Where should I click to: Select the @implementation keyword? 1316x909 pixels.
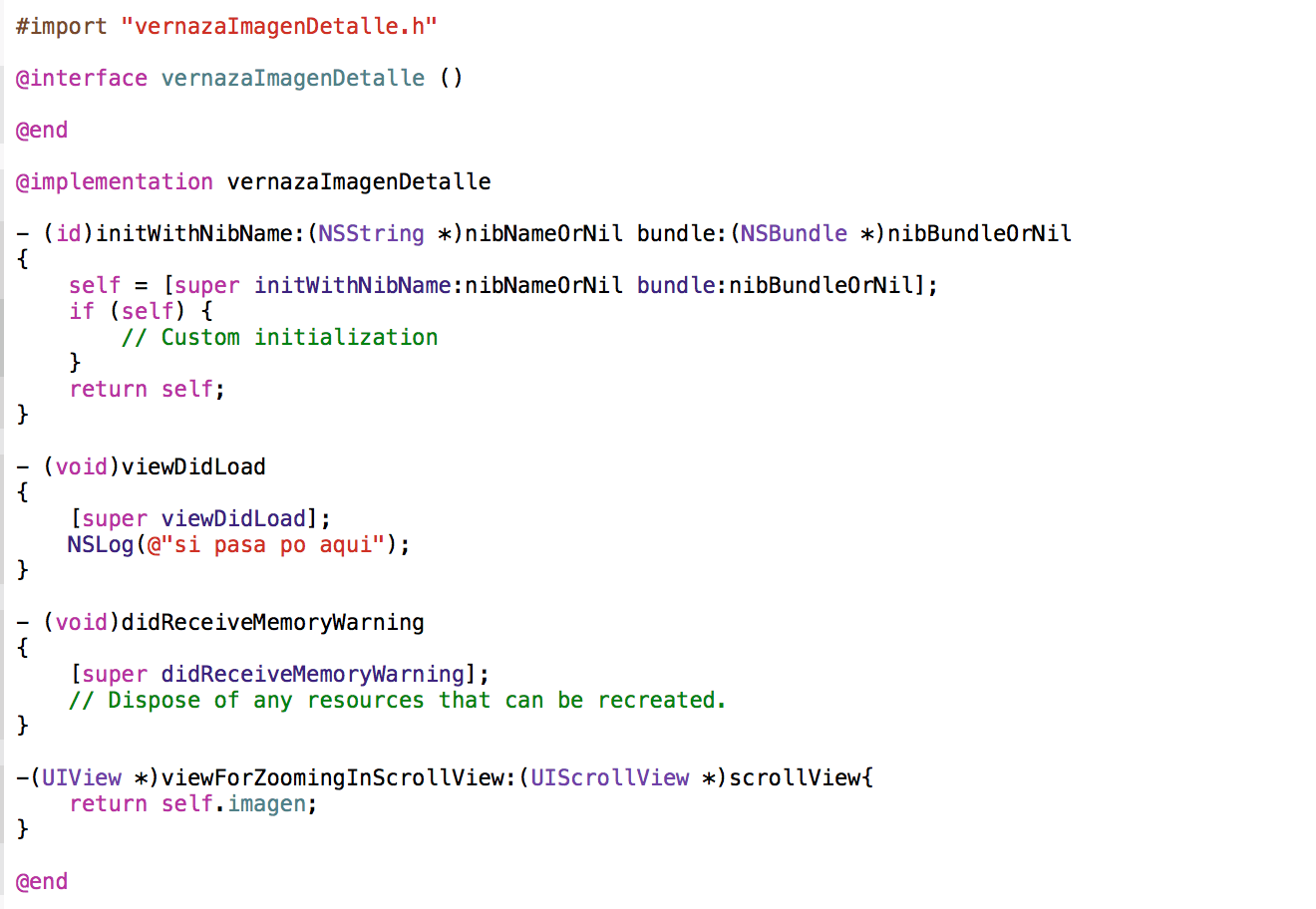(x=115, y=181)
